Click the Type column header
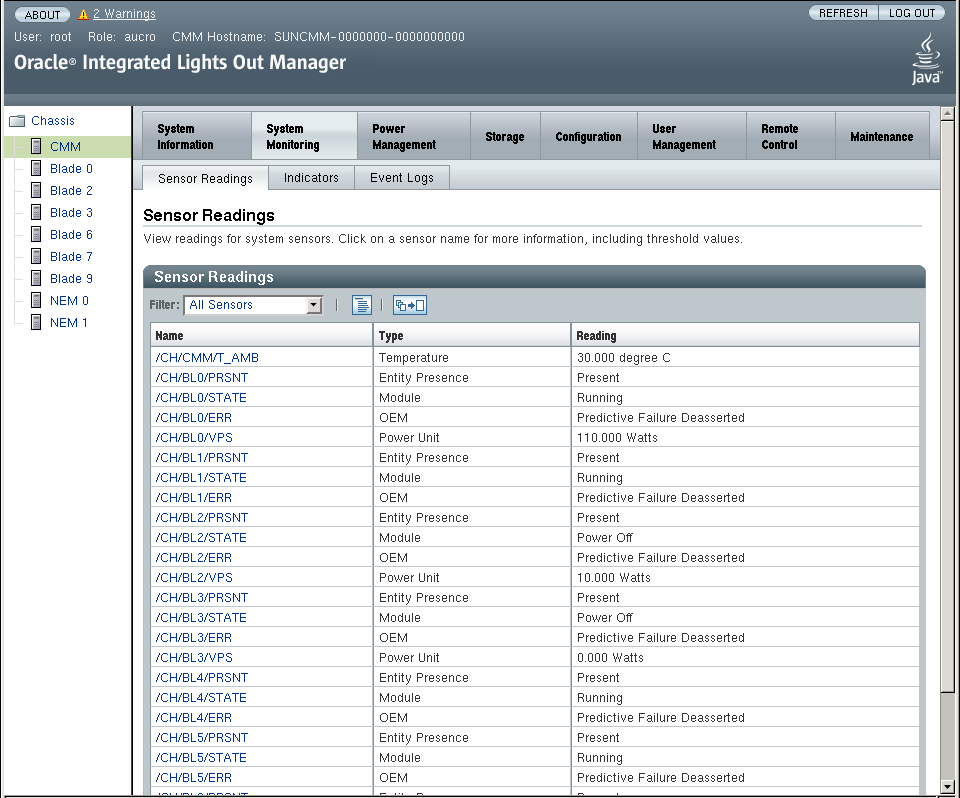Image resolution: width=960 pixels, height=798 pixels. 471,336
